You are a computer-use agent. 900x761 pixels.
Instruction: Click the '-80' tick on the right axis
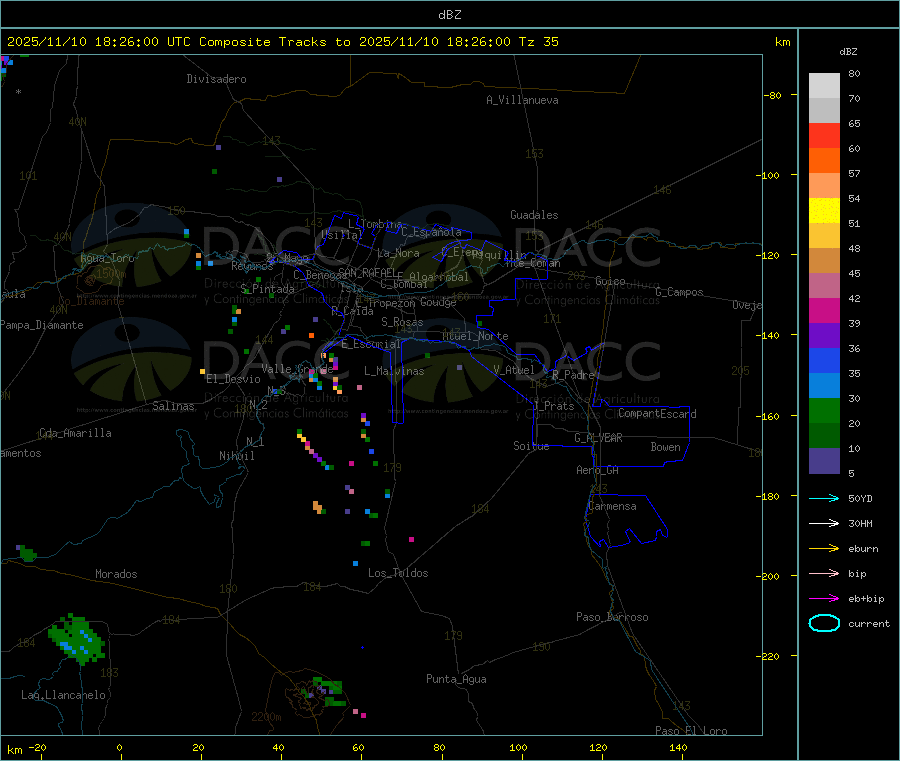coord(772,95)
